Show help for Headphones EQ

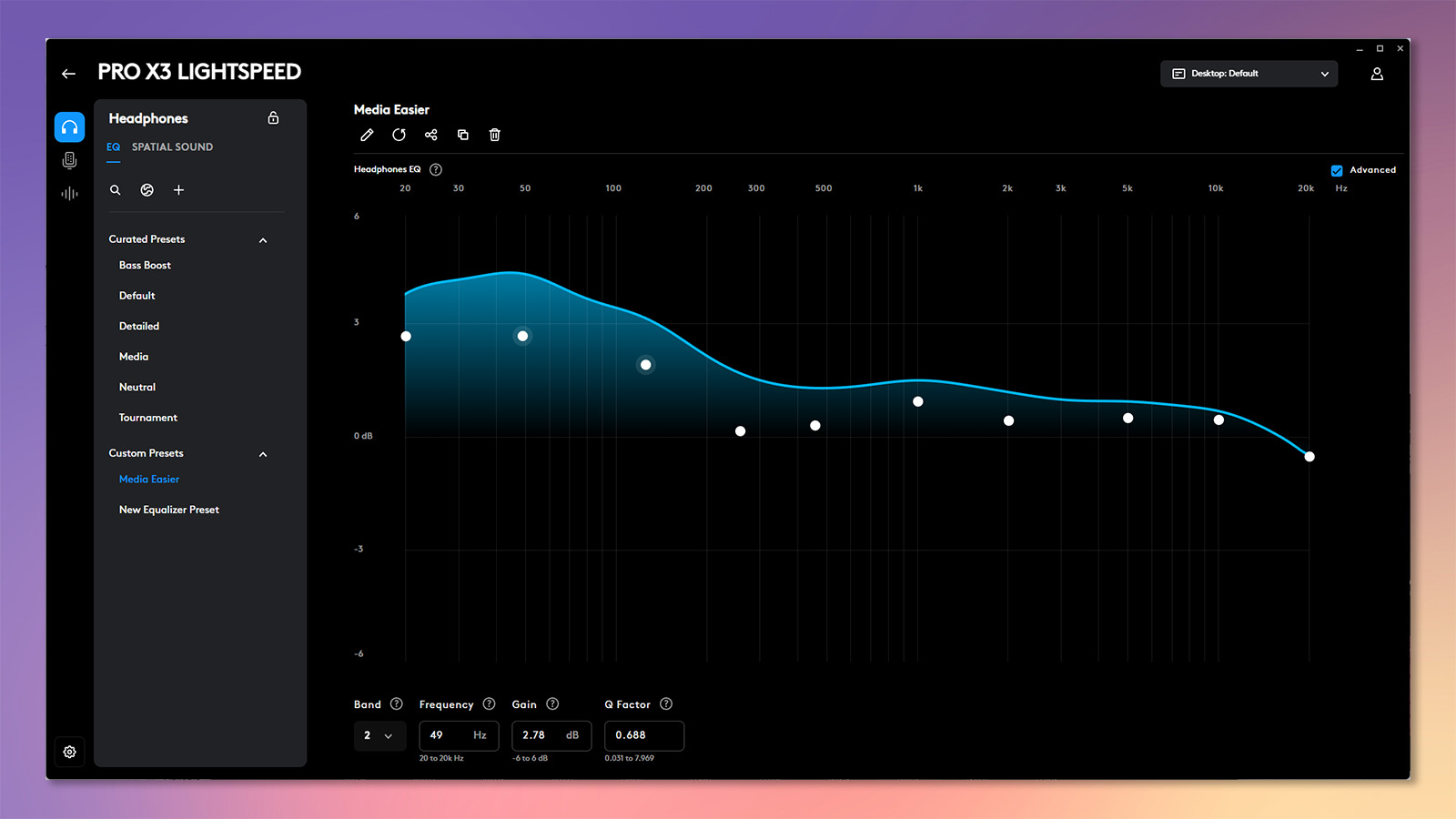point(436,169)
